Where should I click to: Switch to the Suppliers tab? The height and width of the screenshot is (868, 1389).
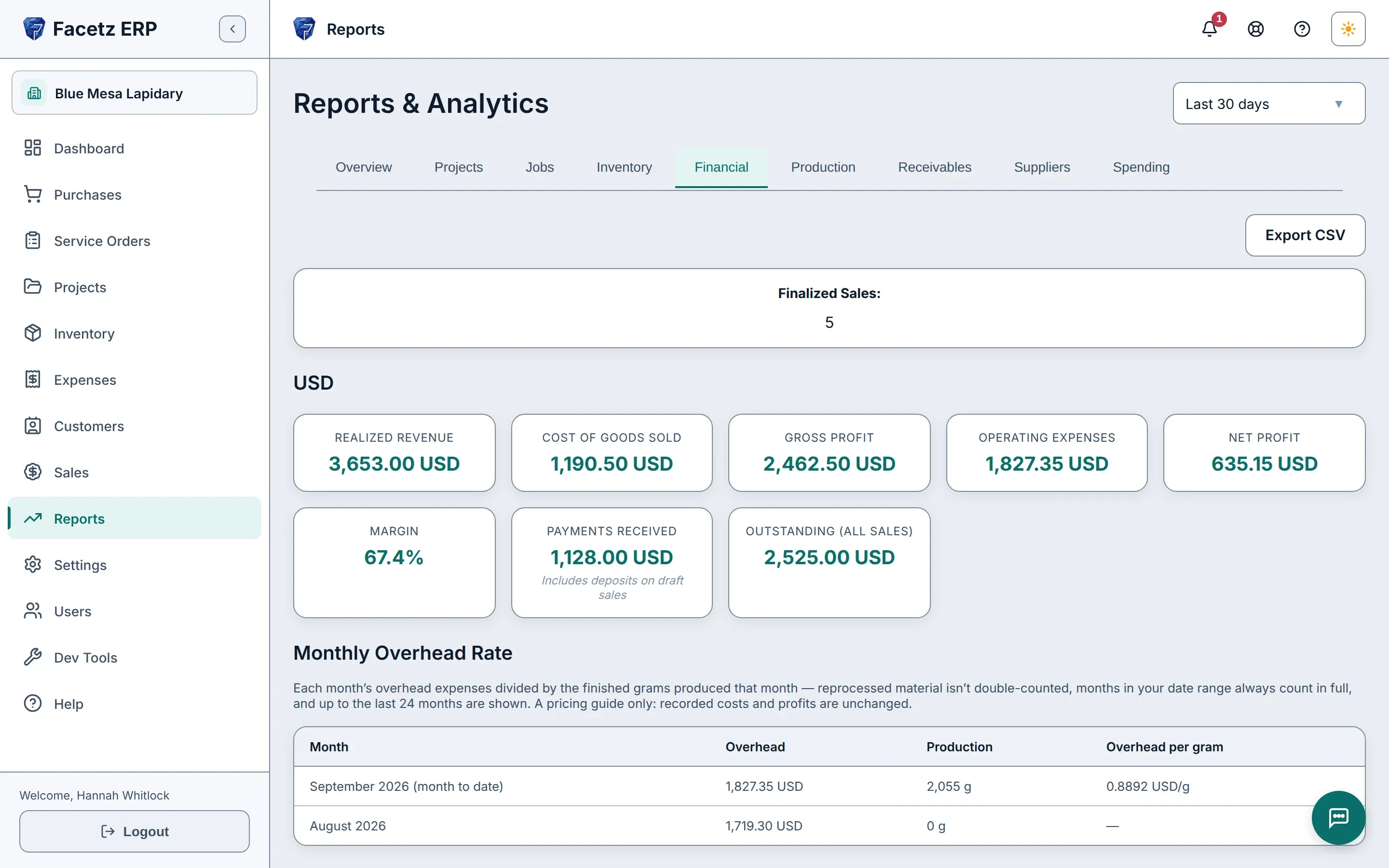[x=1042, y=167]
